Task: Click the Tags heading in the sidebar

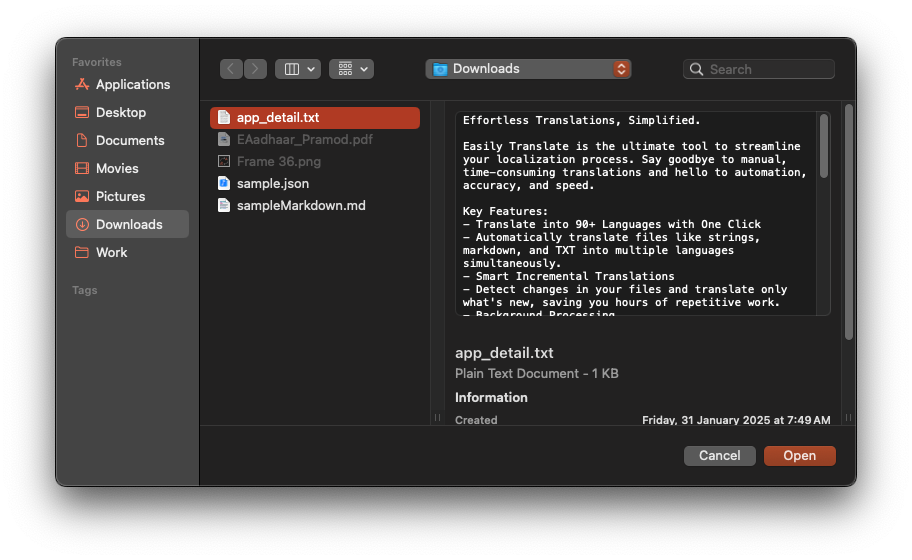Action: pyautogui.click(x=84, y=290)
